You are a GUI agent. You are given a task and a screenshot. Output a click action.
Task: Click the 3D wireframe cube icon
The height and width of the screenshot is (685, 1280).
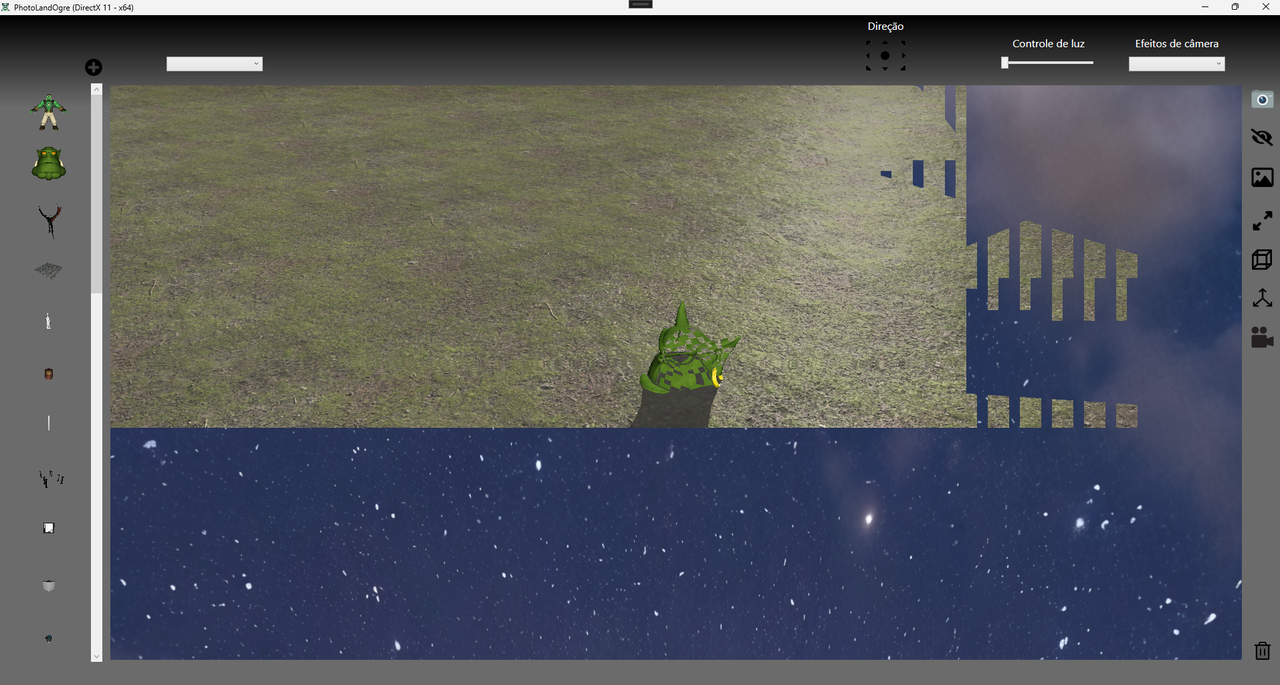click(1262, 259)
